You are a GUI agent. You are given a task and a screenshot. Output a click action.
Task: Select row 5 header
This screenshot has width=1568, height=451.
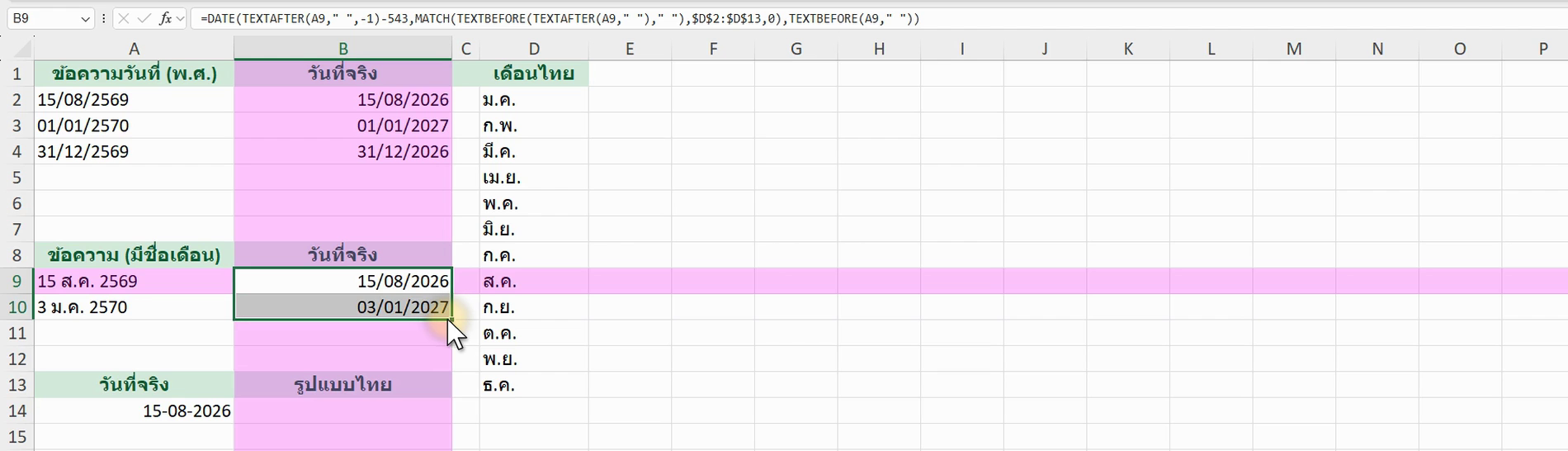(17, 178)
